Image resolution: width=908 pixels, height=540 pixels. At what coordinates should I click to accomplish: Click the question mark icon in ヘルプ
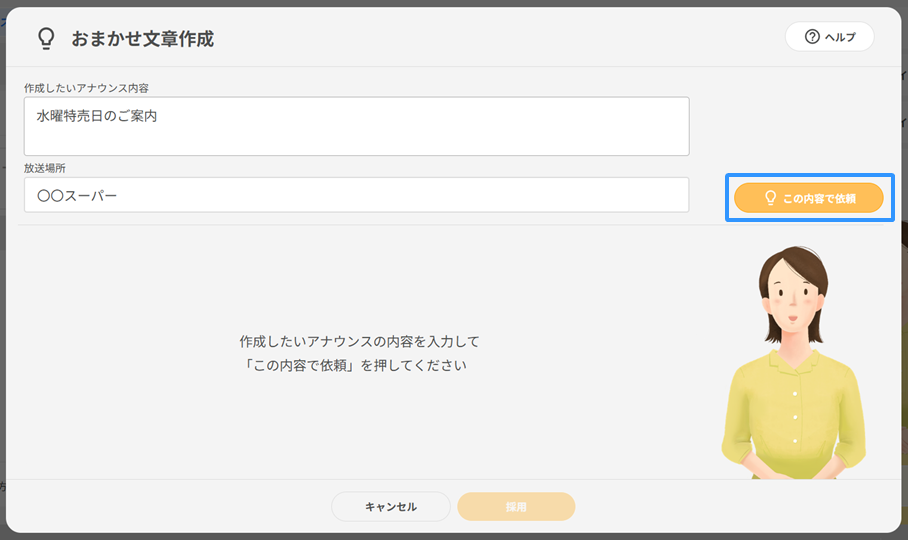pyautogui.click(x=812, y=37)
